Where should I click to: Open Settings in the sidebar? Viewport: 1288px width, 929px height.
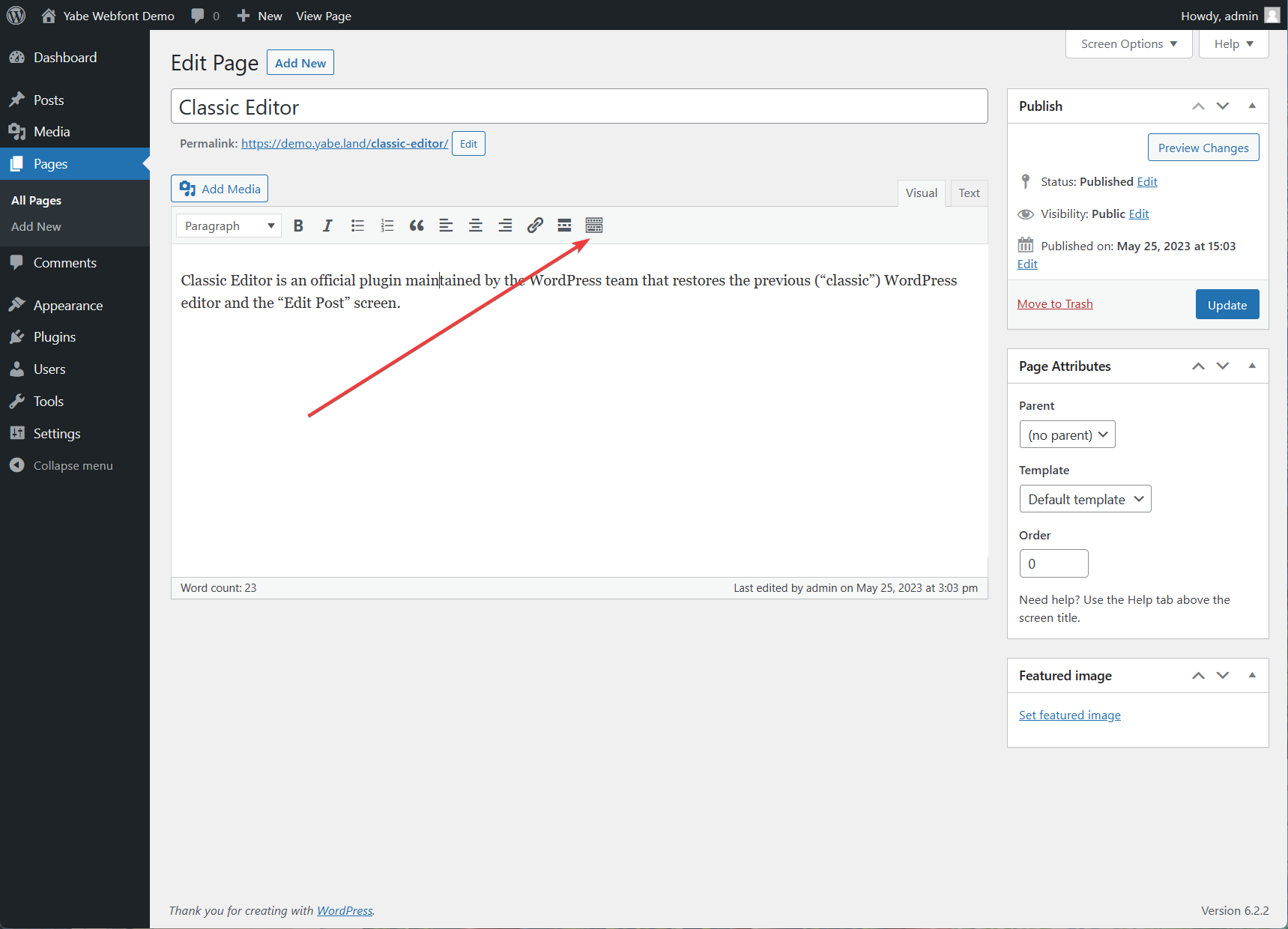pos(75,433)
